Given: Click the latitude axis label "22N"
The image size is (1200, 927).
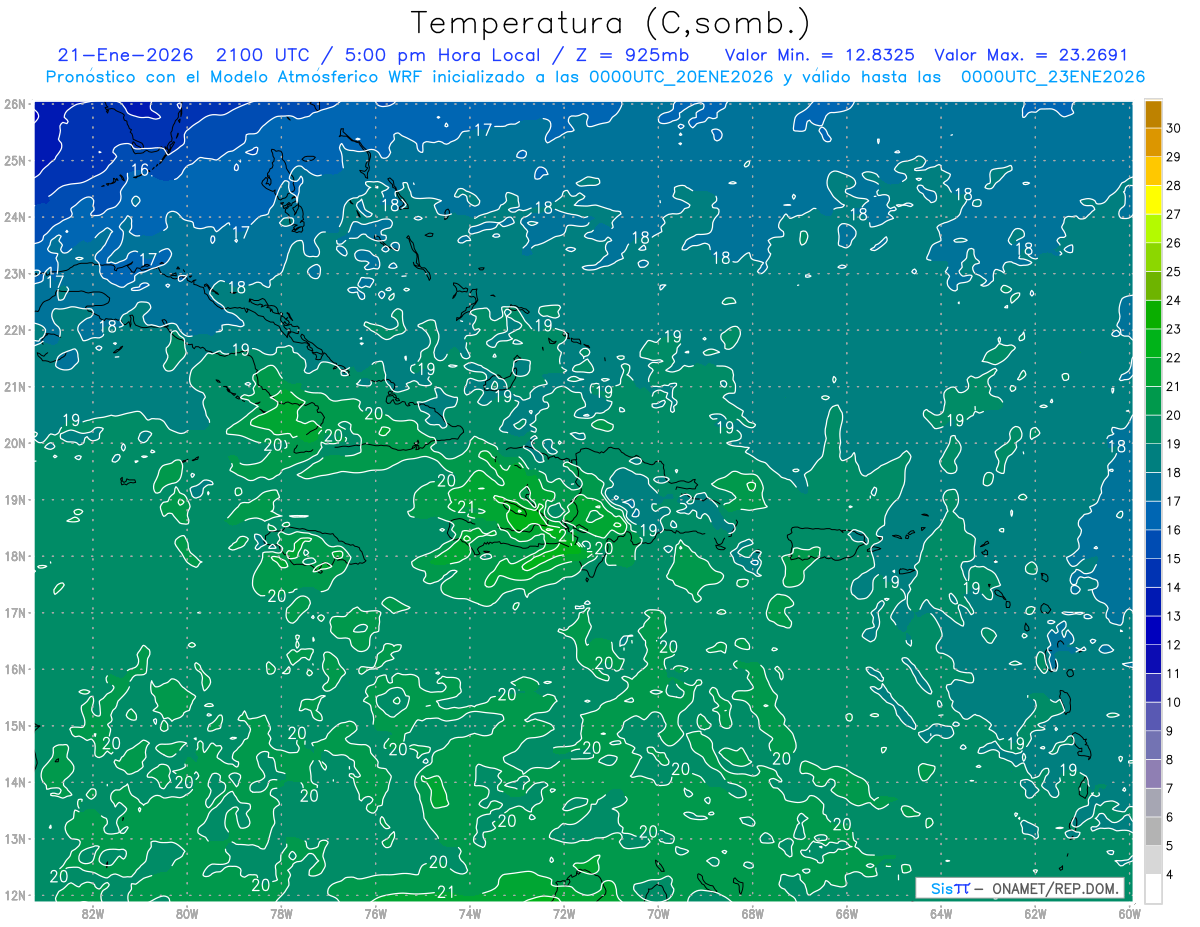Looking at the screenshot, I should tap(15, 330).
